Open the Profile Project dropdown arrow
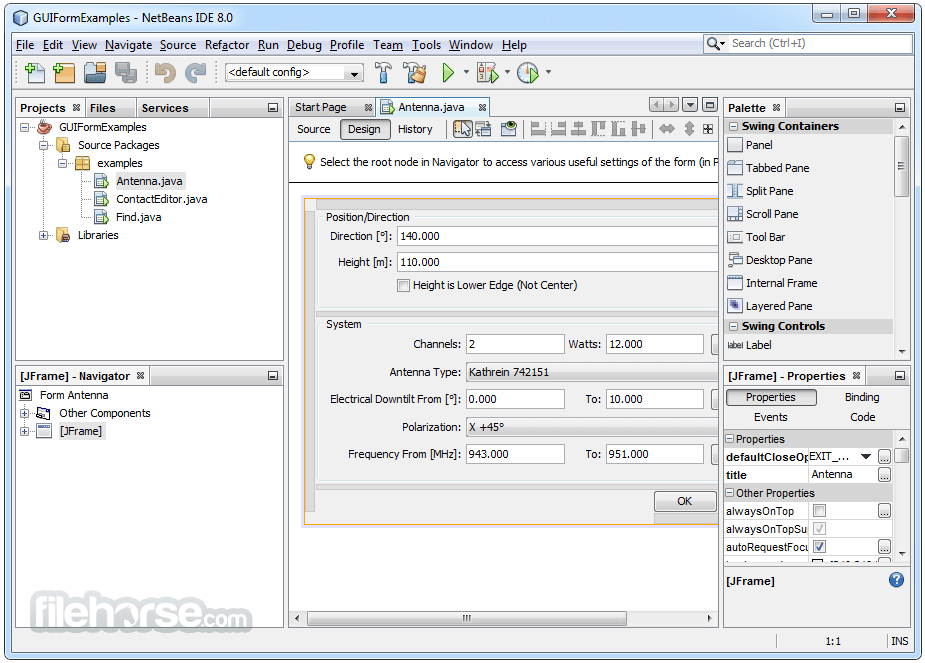This screenshot has height=663, width=925. click(x=549, y=72)
